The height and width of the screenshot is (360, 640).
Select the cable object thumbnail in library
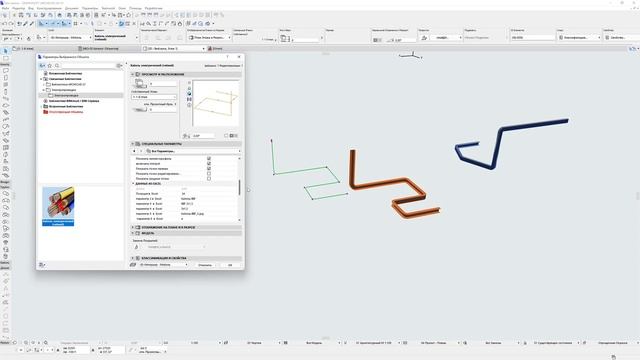tap(58, 206)
